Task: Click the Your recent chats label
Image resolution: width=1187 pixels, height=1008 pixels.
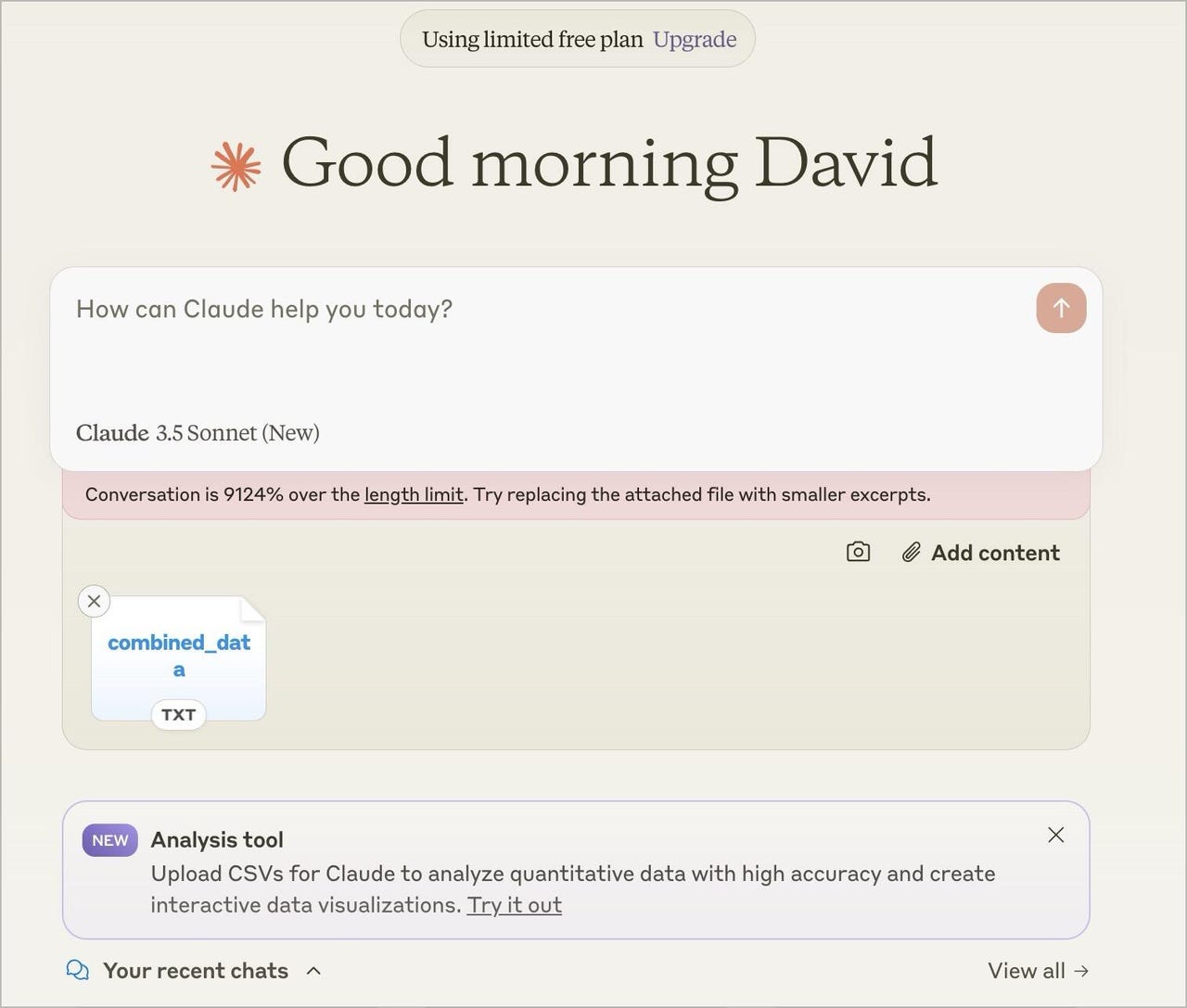Action: 196,971
